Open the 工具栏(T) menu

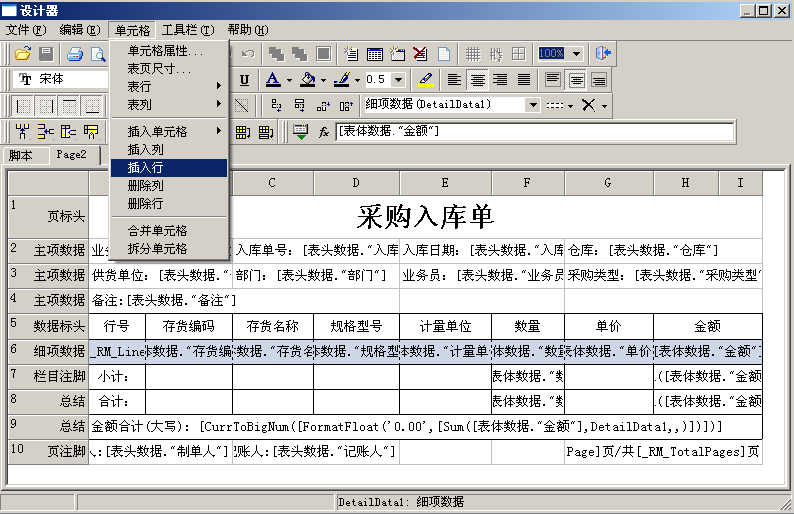(188, 30)
